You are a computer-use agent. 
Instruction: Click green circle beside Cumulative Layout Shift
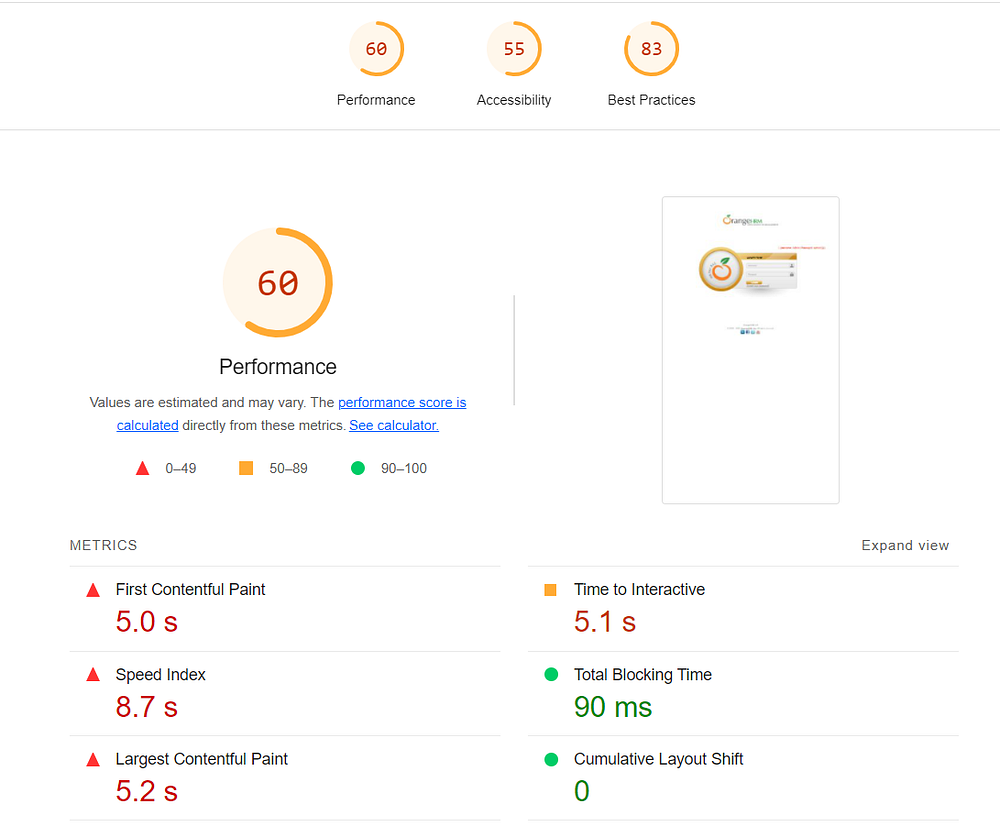coord(550,760)
